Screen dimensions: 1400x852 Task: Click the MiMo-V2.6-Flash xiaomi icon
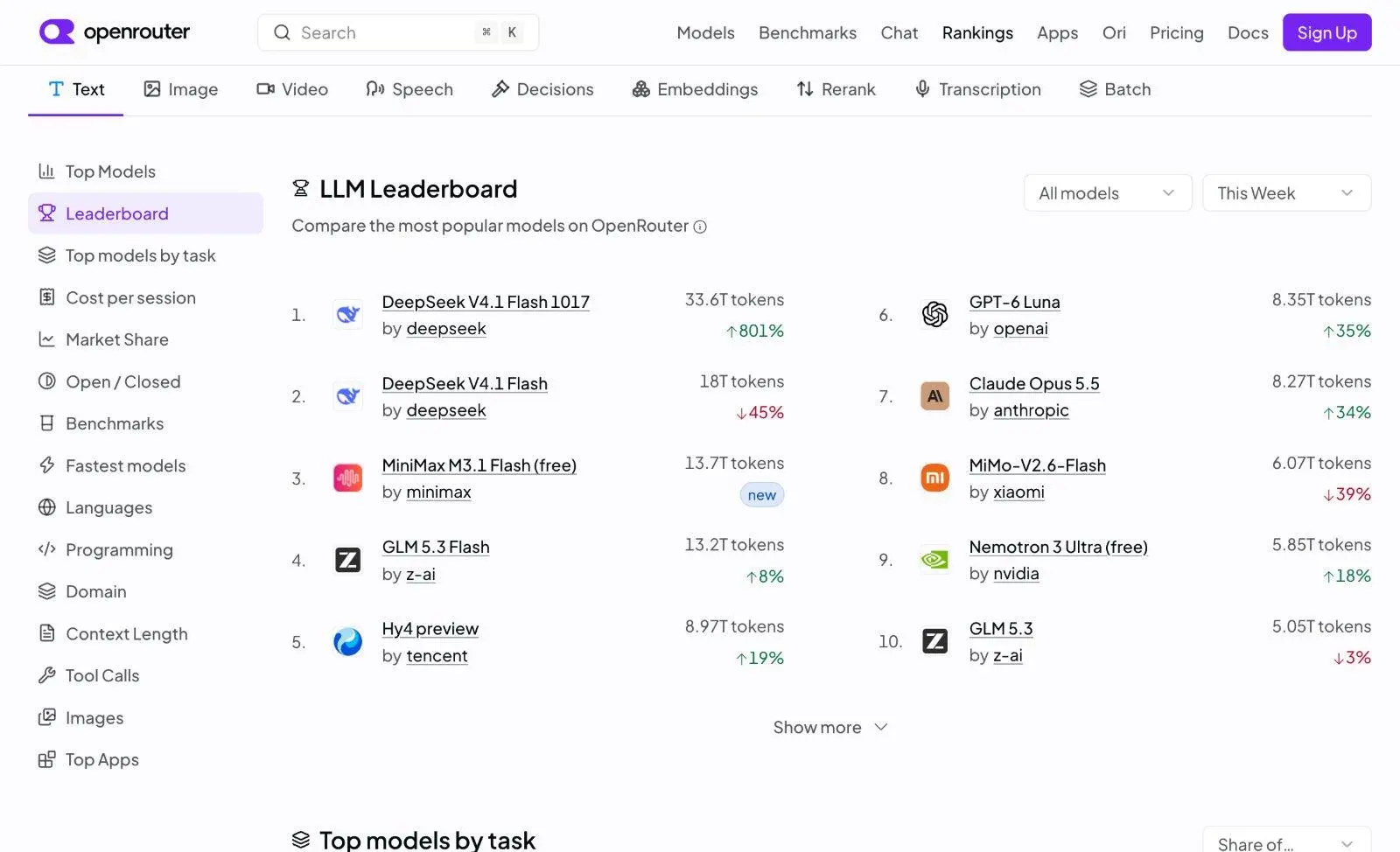tap(935, 478)
